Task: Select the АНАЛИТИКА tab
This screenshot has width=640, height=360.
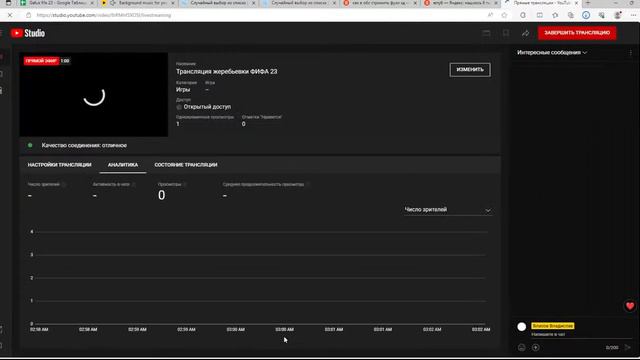Action: [x=123, y=165]
